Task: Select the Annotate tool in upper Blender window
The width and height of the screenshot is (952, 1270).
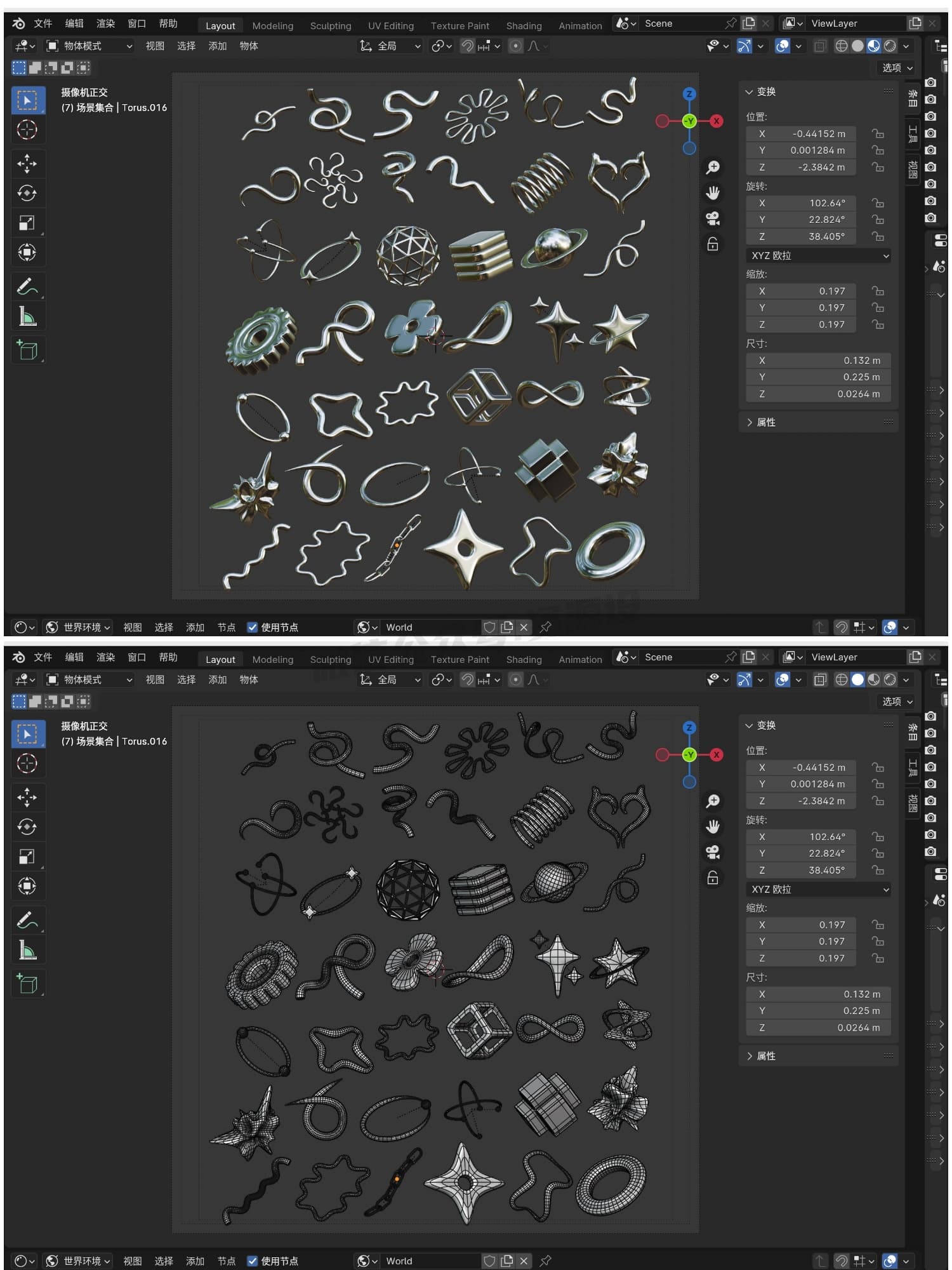Action: 27,287
